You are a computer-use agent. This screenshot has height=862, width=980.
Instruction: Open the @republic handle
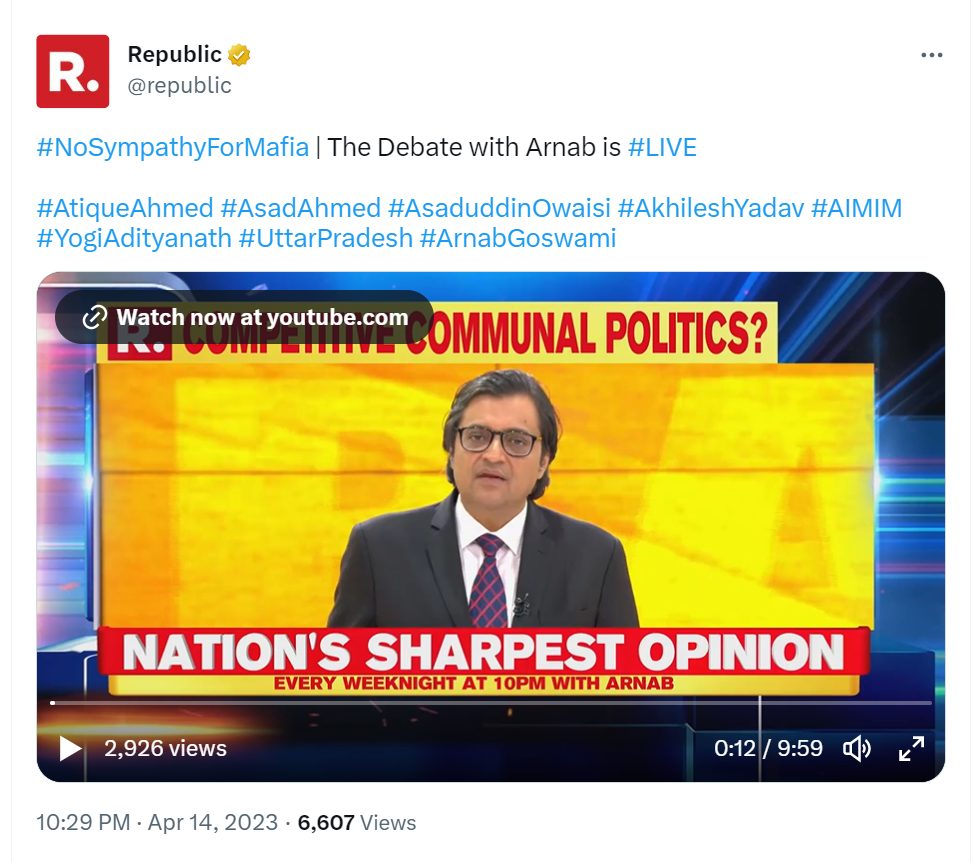[179, 85]
